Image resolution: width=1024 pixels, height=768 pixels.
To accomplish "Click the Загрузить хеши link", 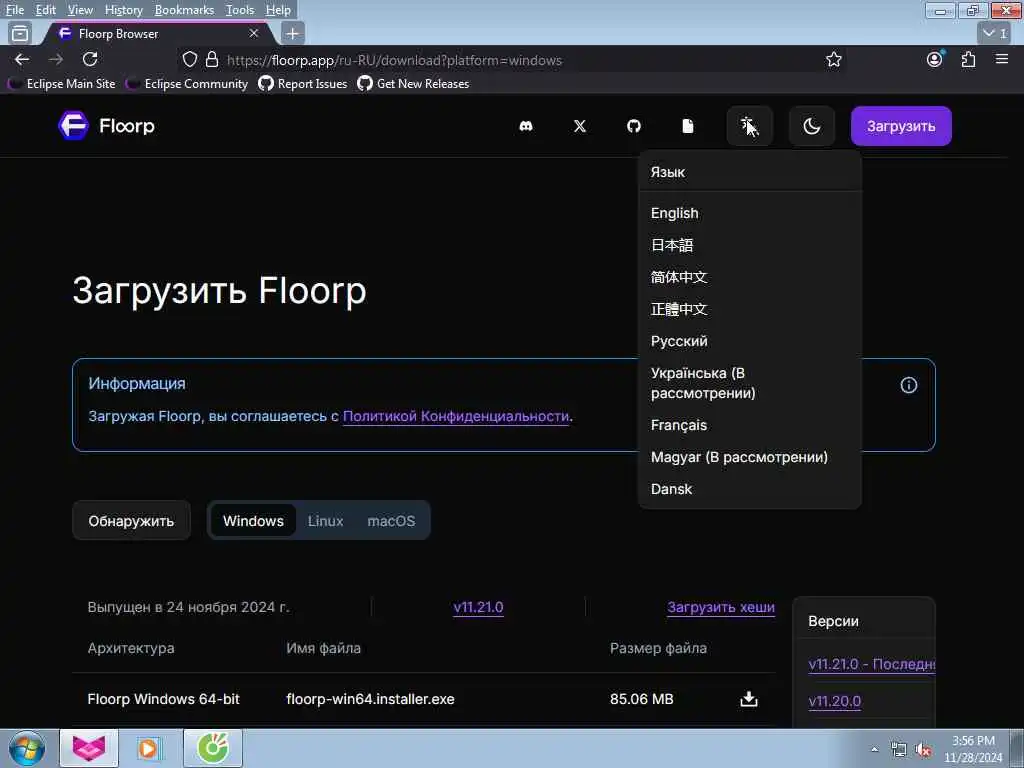I will coord(721,607).
